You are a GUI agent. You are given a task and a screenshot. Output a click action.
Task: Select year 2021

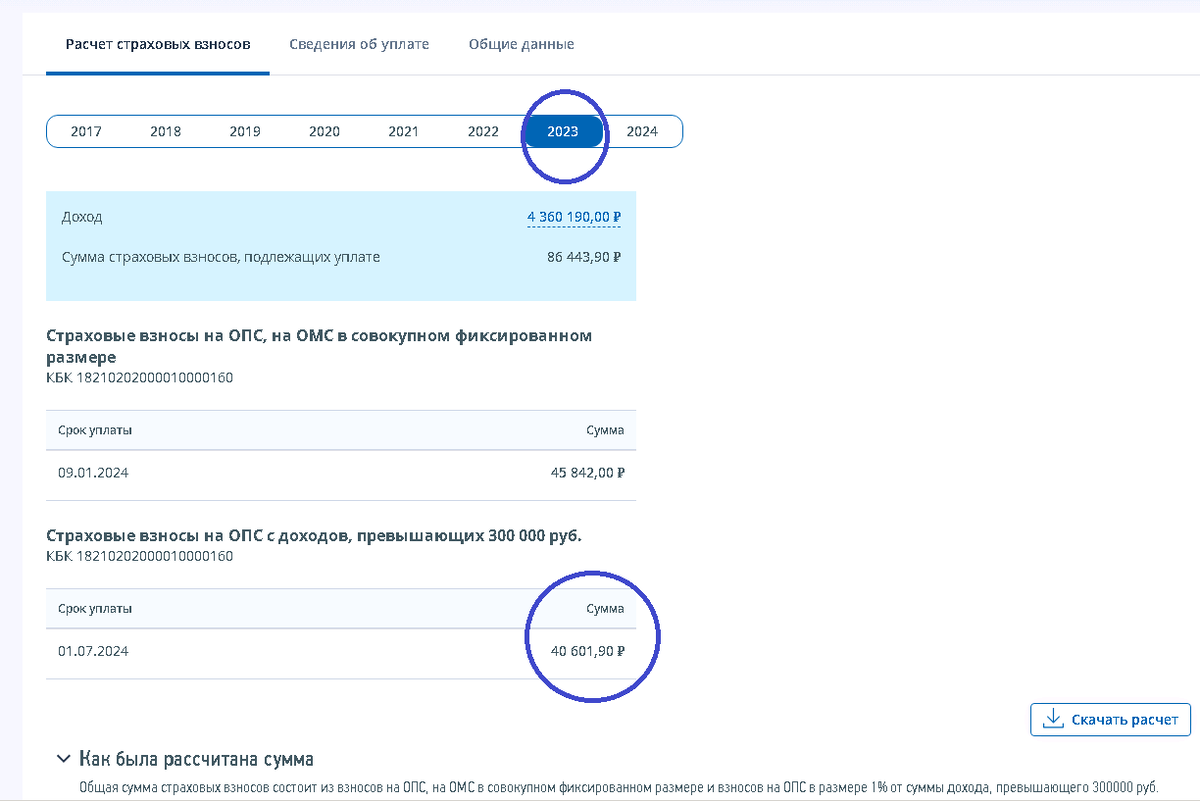[x=404, y=131]
